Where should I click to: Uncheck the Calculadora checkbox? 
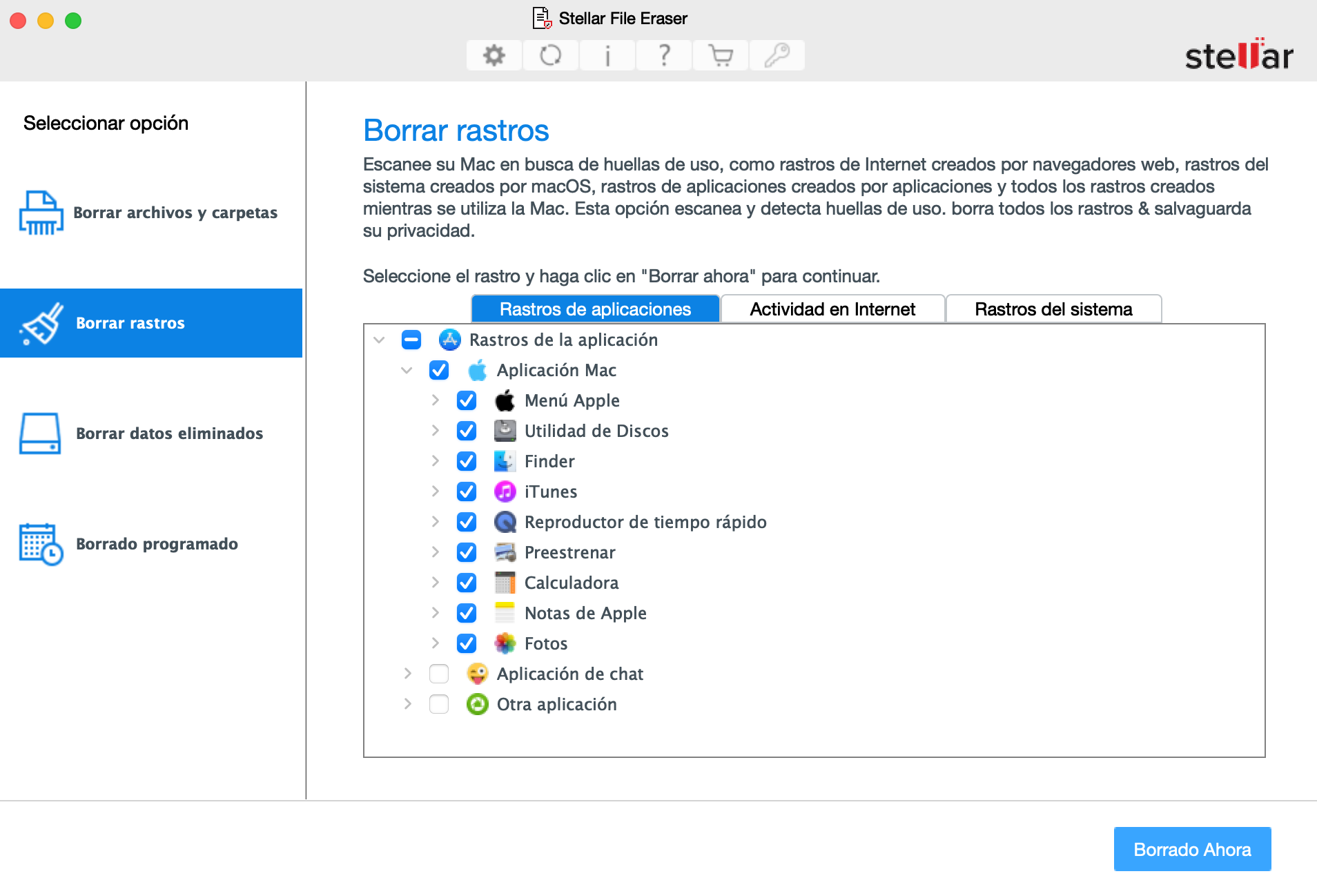(x=467, y=583)
